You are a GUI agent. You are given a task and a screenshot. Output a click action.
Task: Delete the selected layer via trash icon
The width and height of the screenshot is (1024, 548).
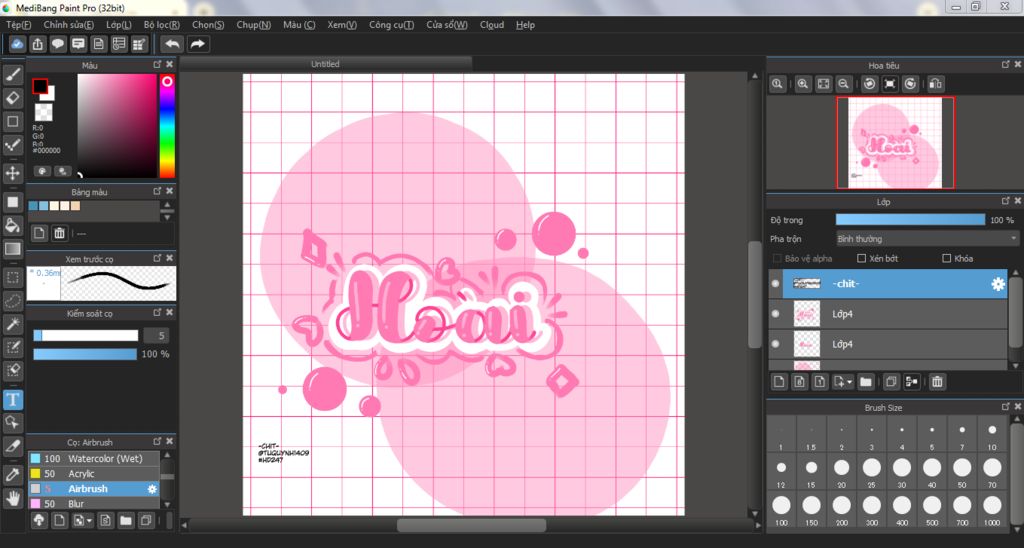[x=937, y=381]
